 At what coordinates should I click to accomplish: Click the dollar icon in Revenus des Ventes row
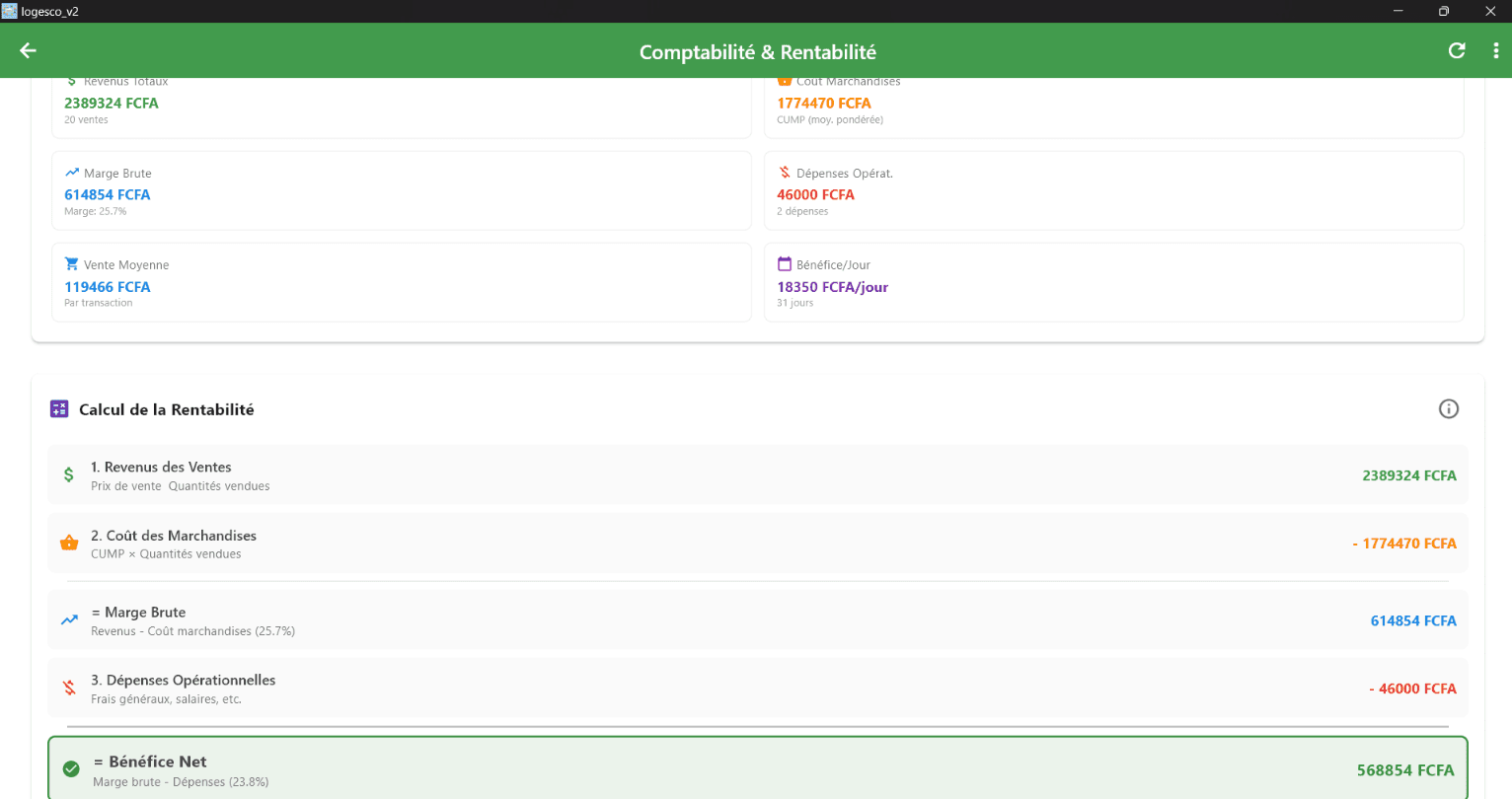pyautogui.click(x=68, y=474)
